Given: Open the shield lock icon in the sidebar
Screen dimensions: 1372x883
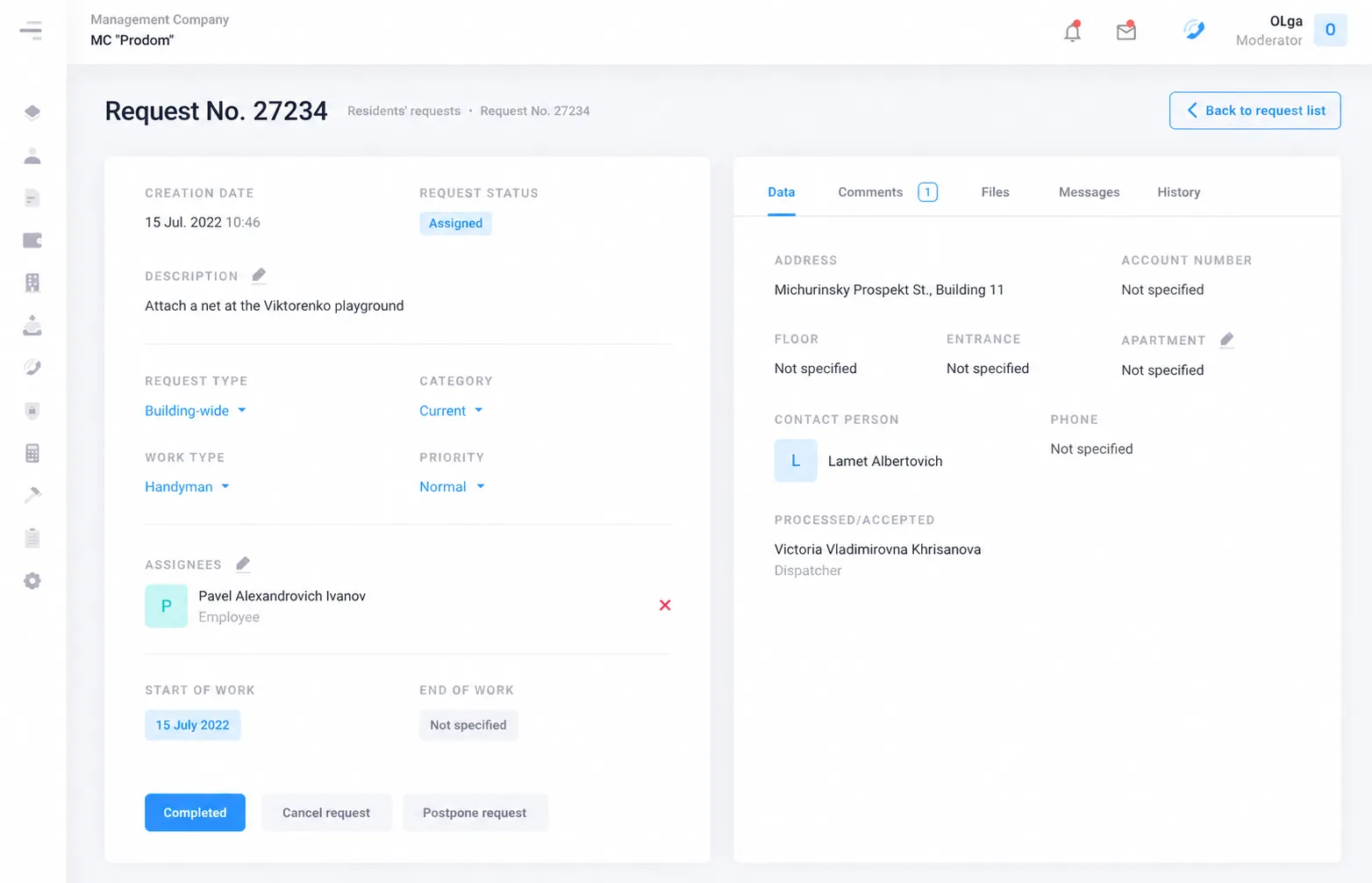Looking at the screenshot, I should (32, 410).
